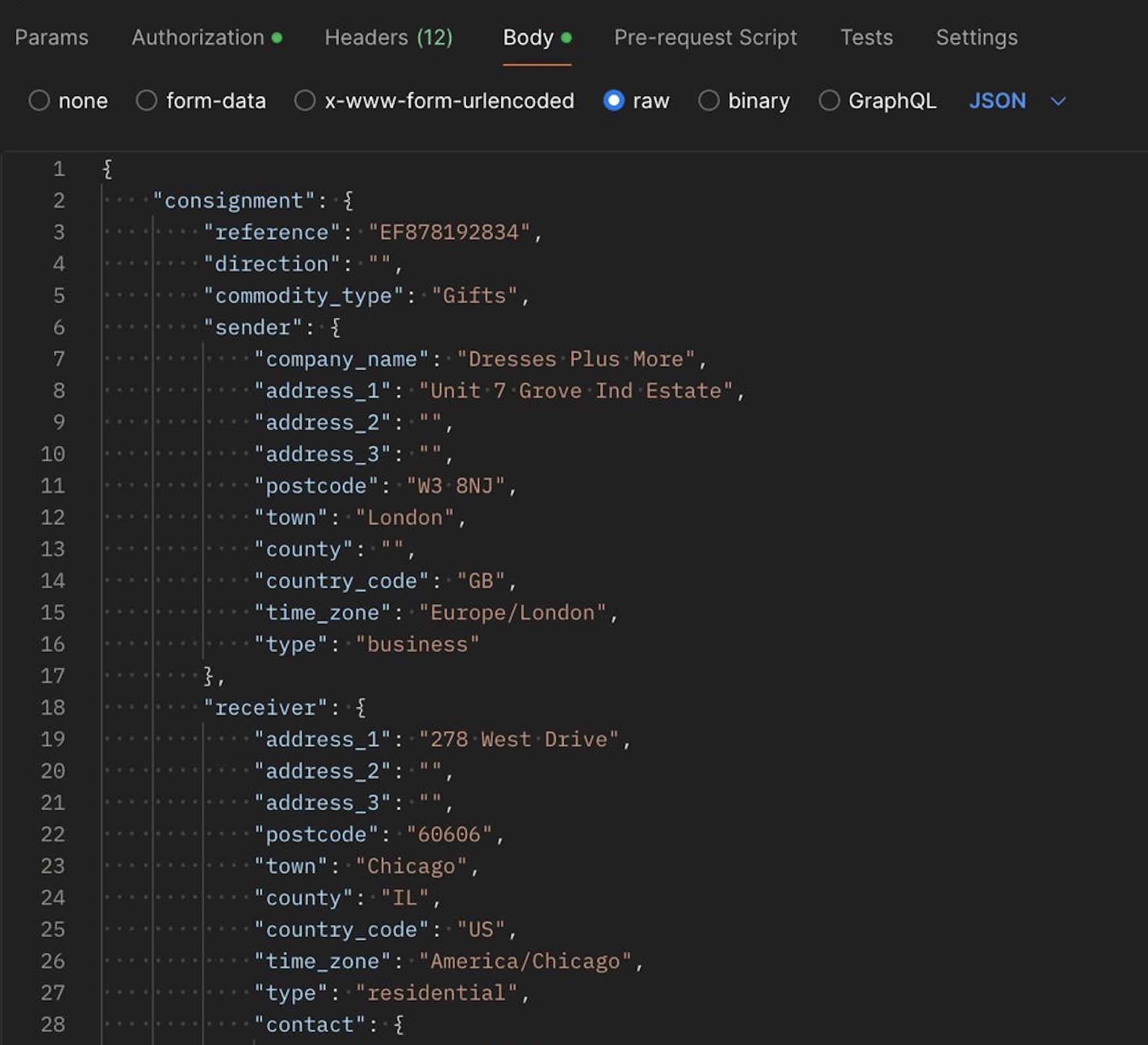This screenshot has height=1045, width=1148.
Task: Open the Headers (12) tab
Action: tap(388, 38)
